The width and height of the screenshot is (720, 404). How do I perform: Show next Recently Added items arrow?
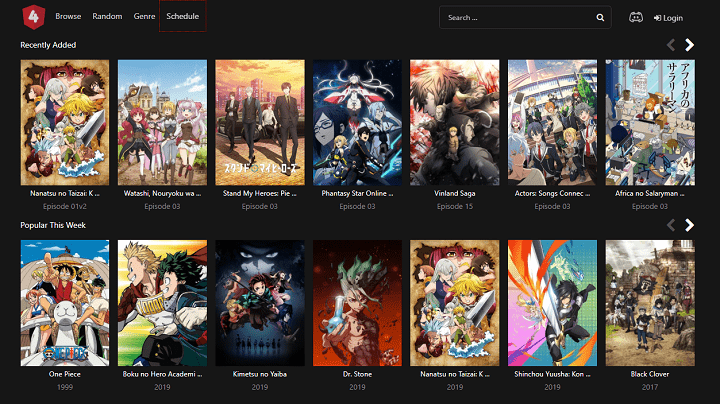(689, 45)
